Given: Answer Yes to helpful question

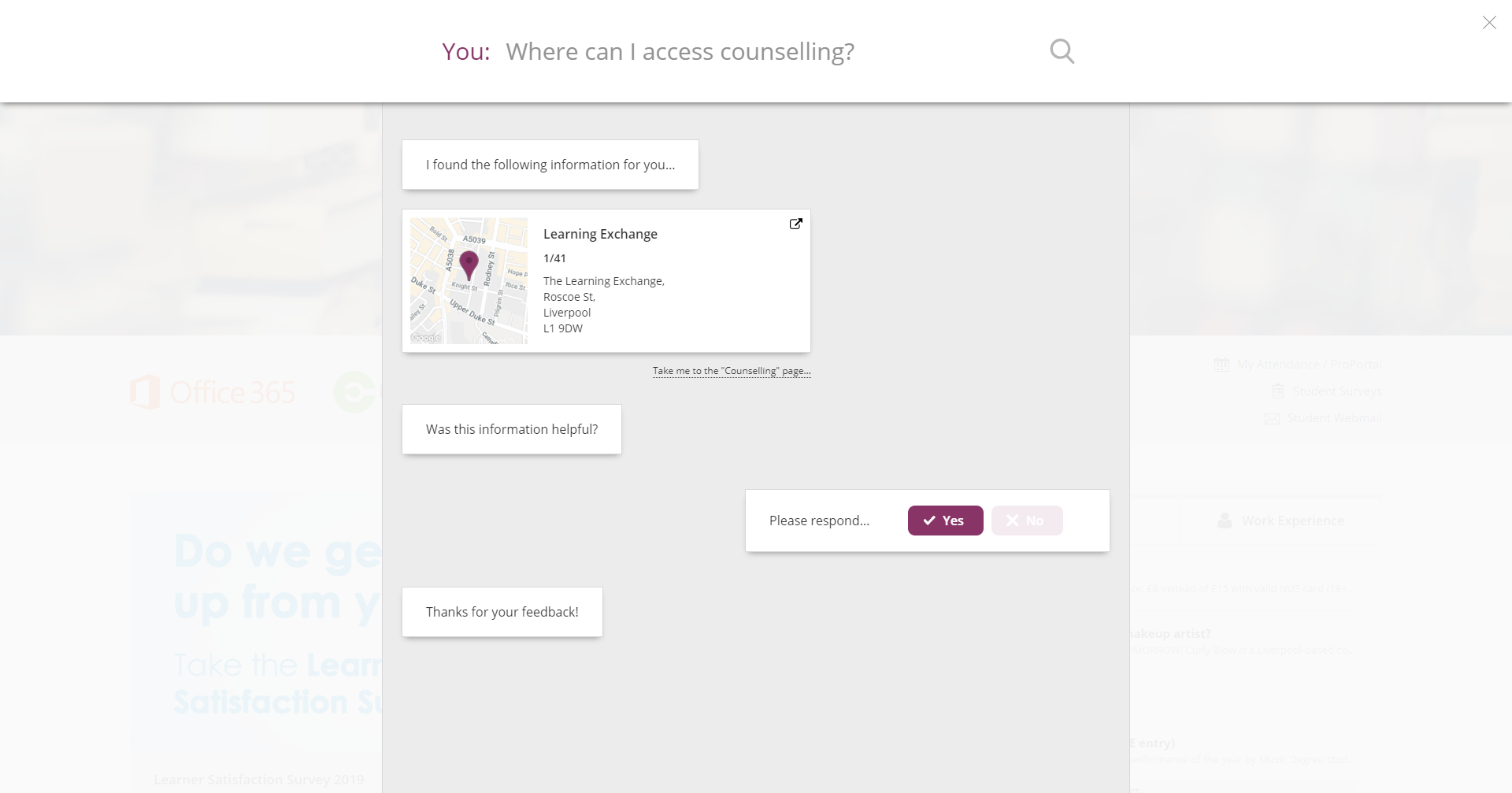Looking at the screenshot, I should 945,521.
